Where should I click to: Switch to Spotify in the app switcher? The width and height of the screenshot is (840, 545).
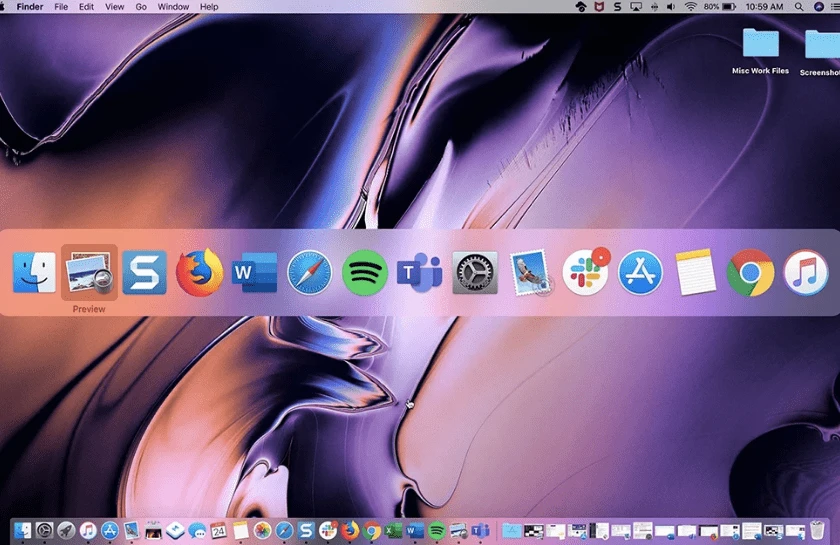click(364, 273)
